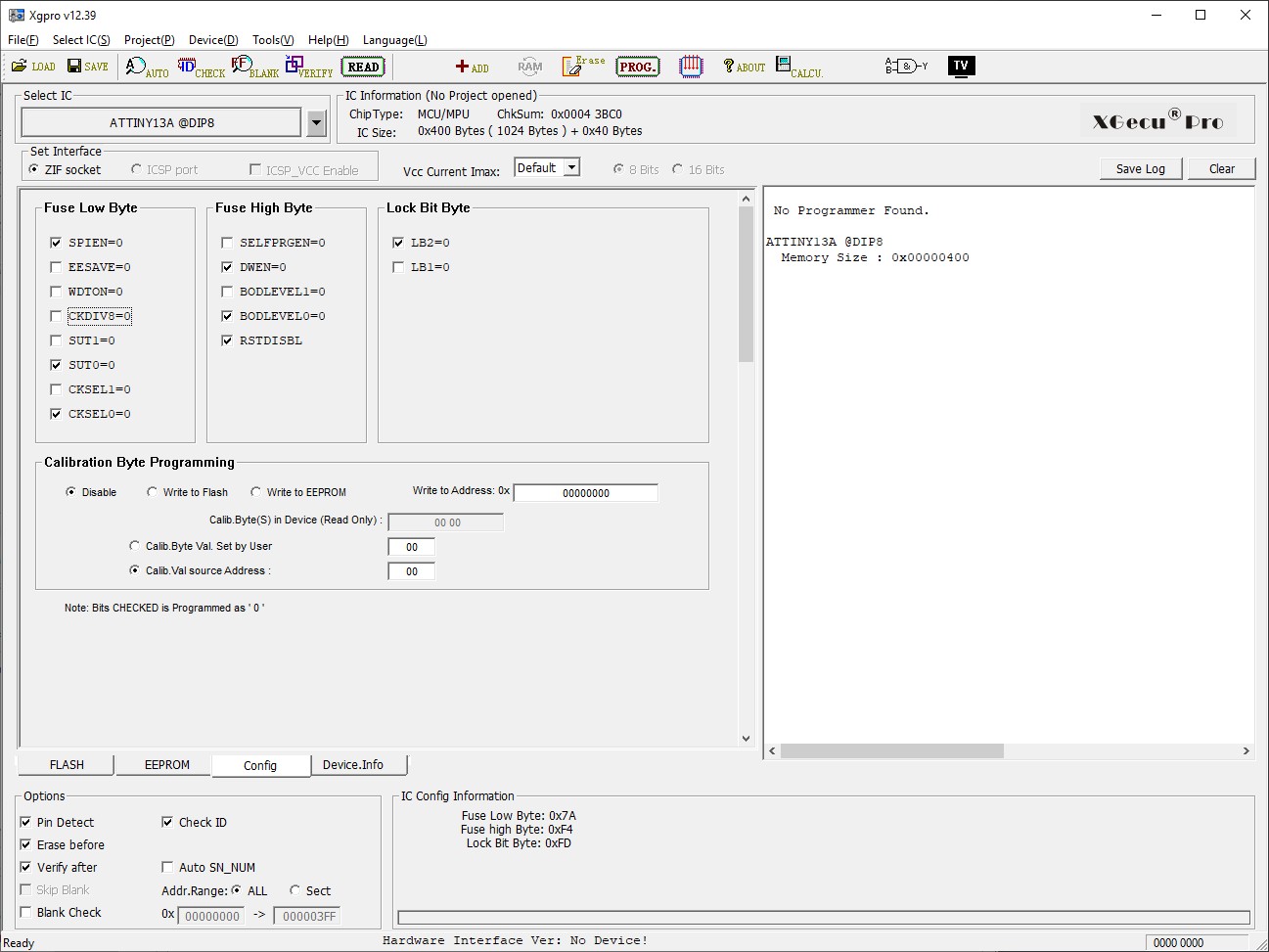Switch to the EEPROM tab
This screenshot has height=952, width=1269.
tap(166, 765)
